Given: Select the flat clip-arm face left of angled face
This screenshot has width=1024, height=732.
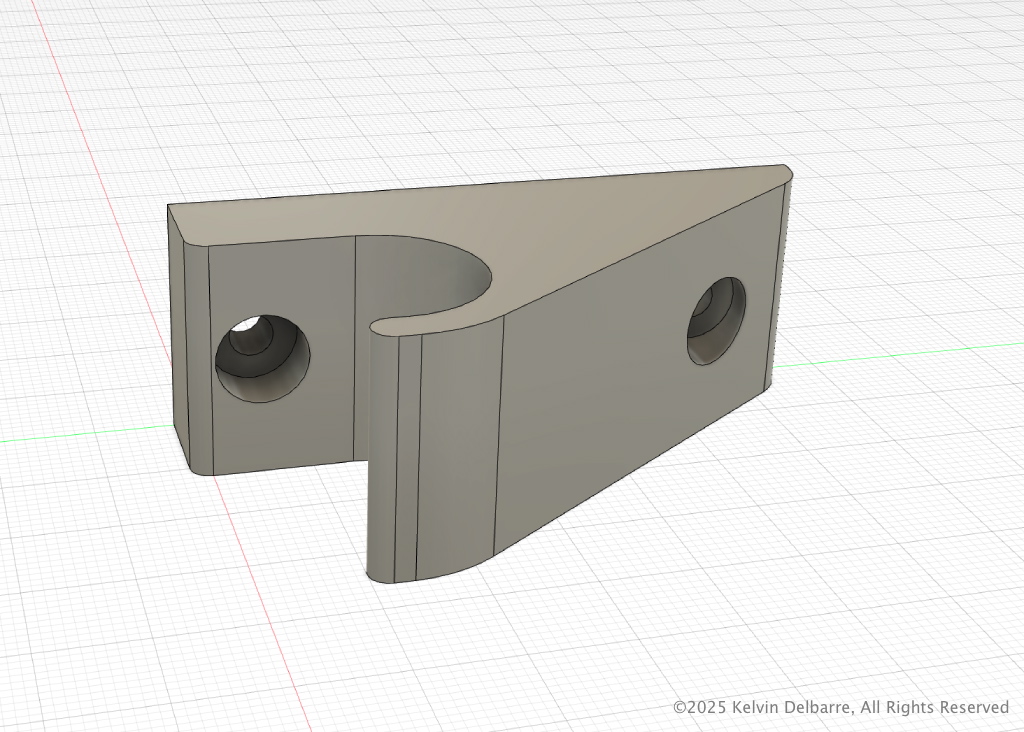Looking at the screenshot, I should point(457,440).
